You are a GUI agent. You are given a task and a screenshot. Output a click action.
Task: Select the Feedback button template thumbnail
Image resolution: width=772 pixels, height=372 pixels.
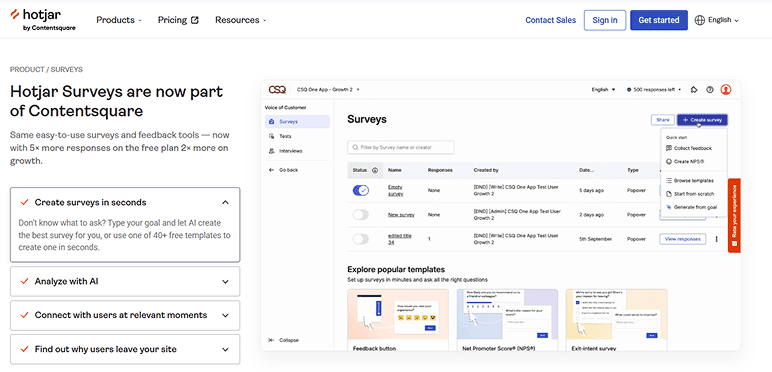398,314
